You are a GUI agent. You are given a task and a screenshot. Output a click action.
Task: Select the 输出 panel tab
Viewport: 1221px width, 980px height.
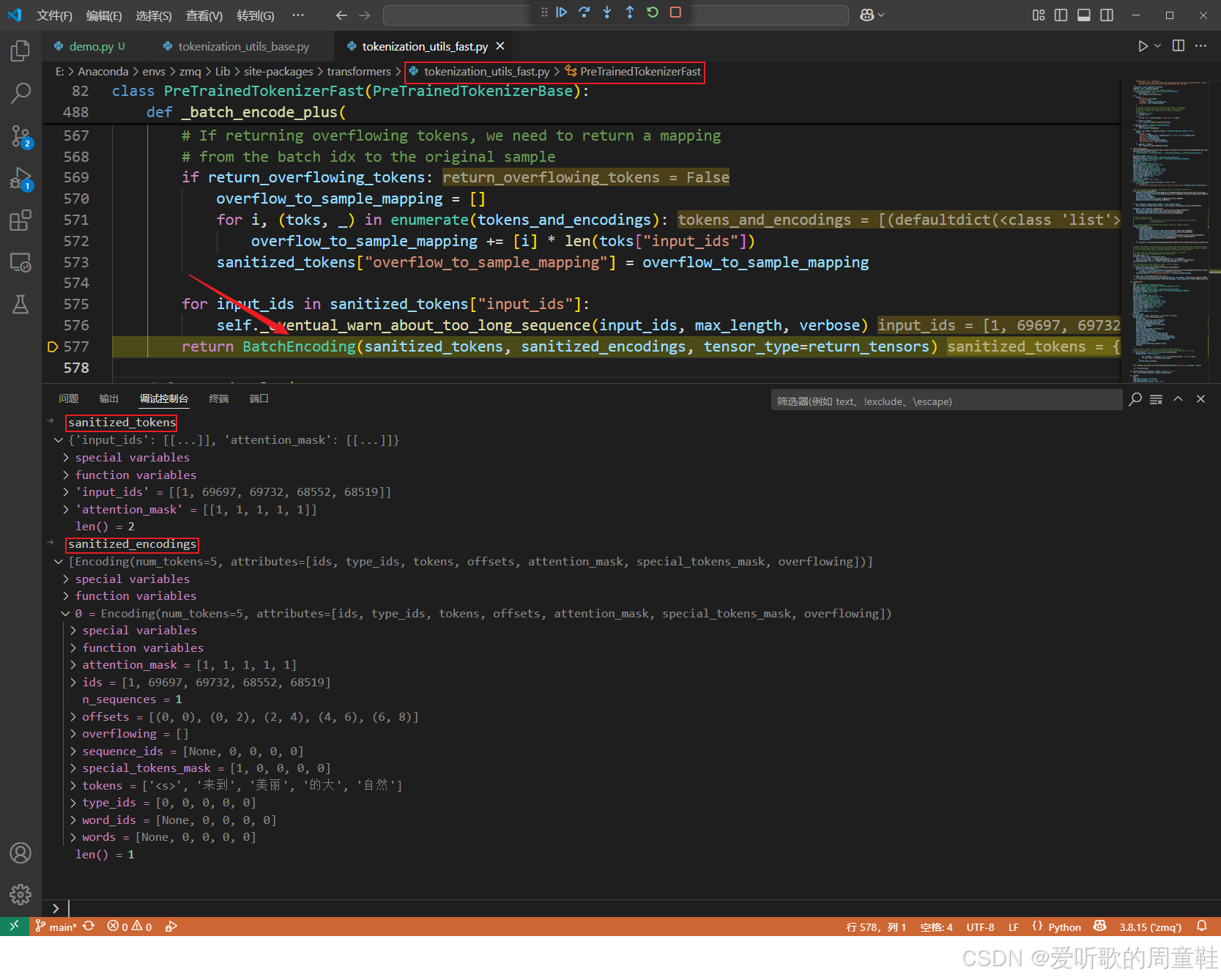[x=109, y=398]
